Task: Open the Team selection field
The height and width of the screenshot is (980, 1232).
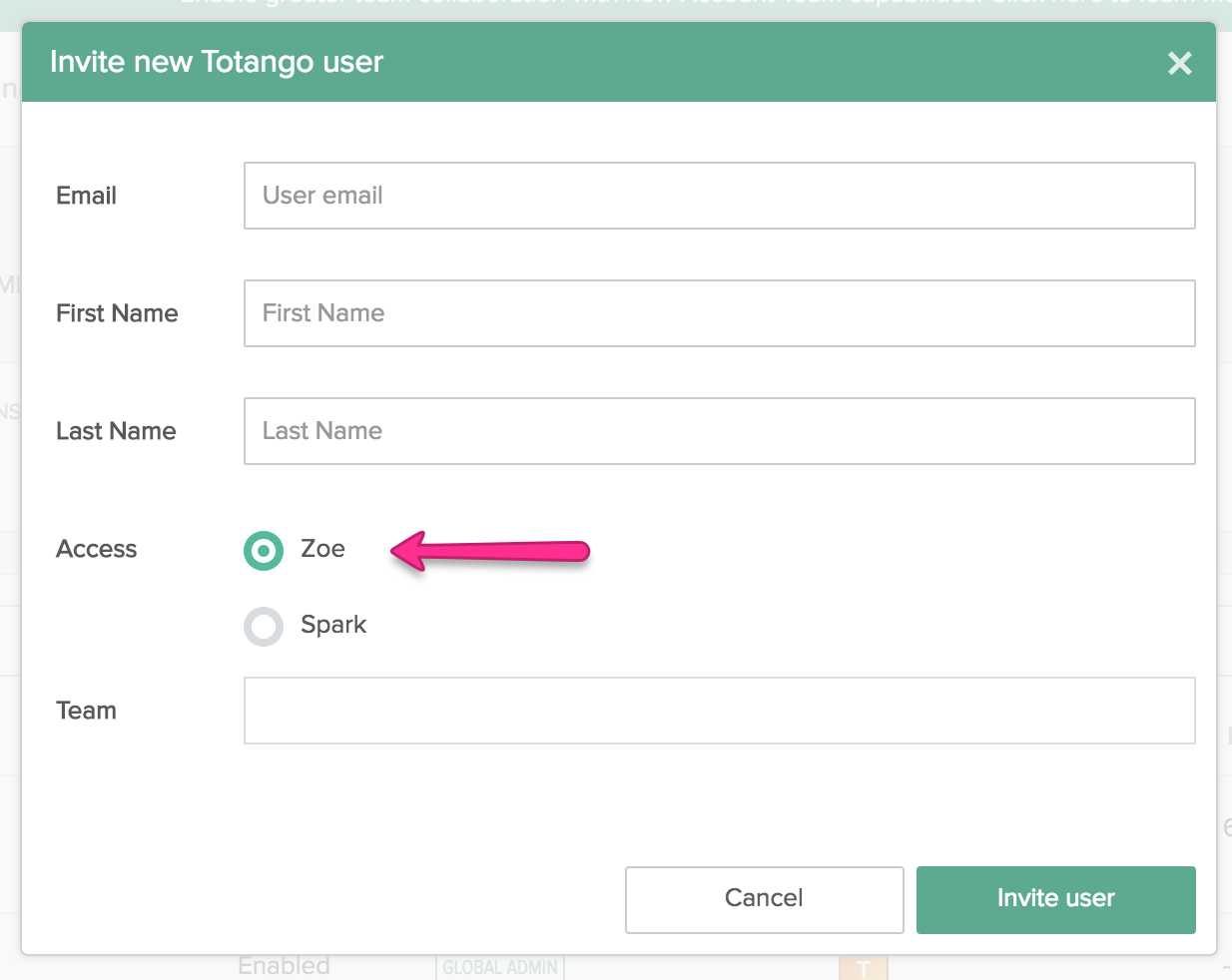Action: click(x=720, y=711)
